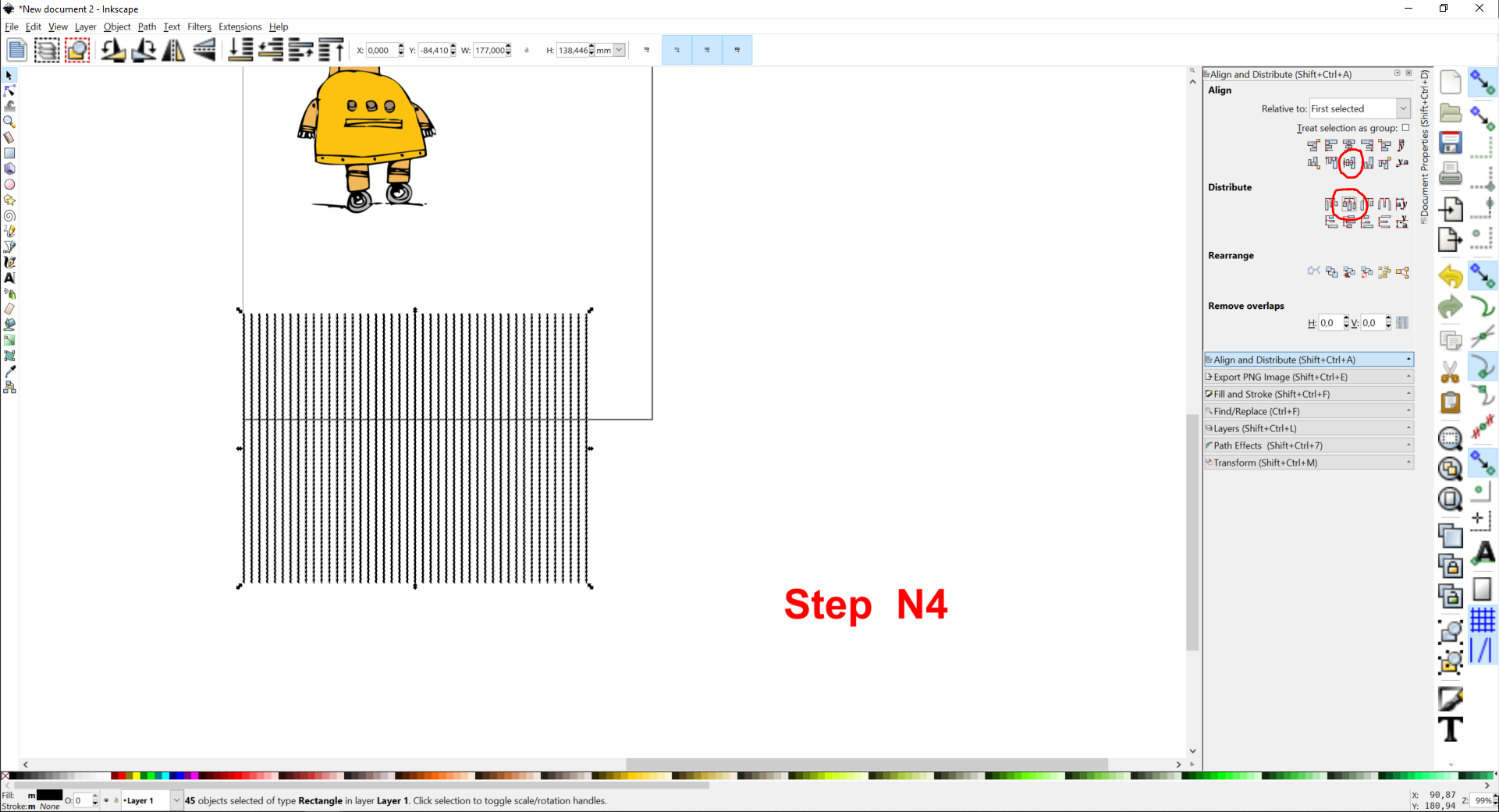Select the Node editing tool

coord(10,90)
